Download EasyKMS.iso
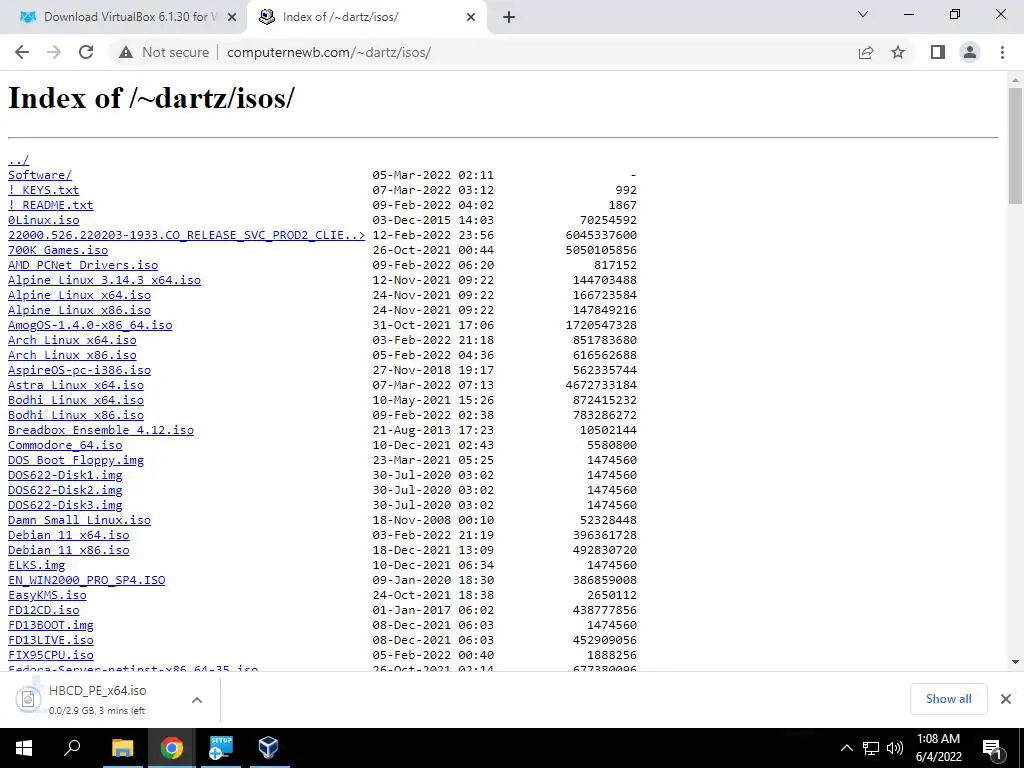This screenshot has height=768, width=1024. tap(47, 596)
